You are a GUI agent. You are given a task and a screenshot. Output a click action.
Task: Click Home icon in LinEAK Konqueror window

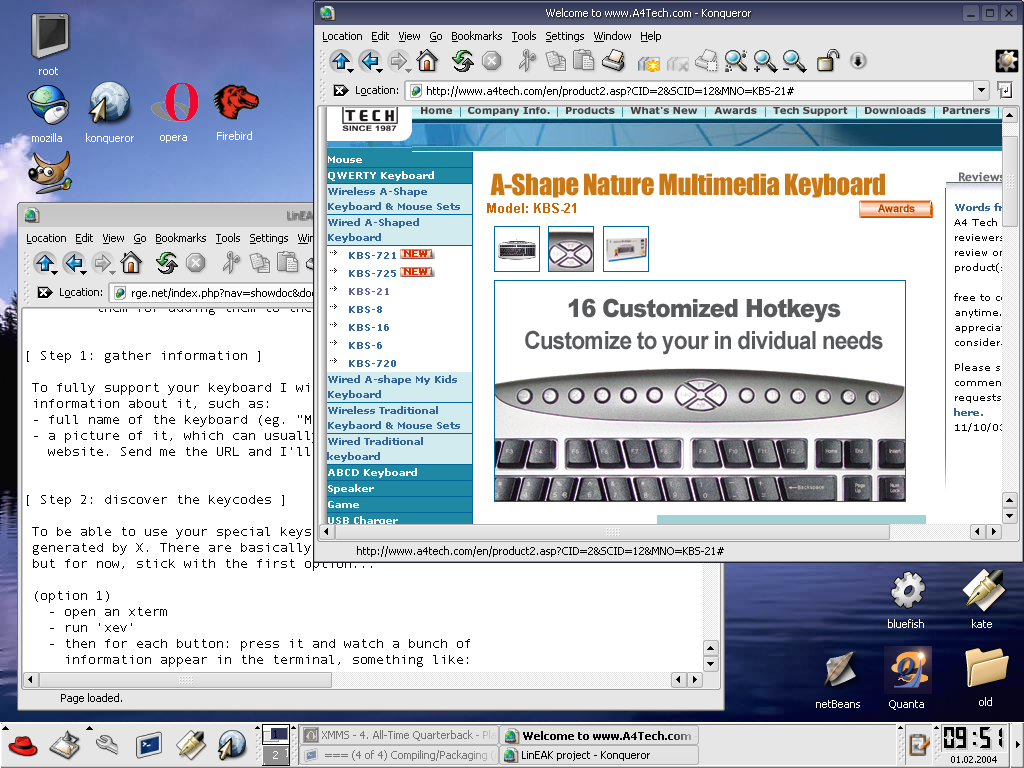click(131, 263)
